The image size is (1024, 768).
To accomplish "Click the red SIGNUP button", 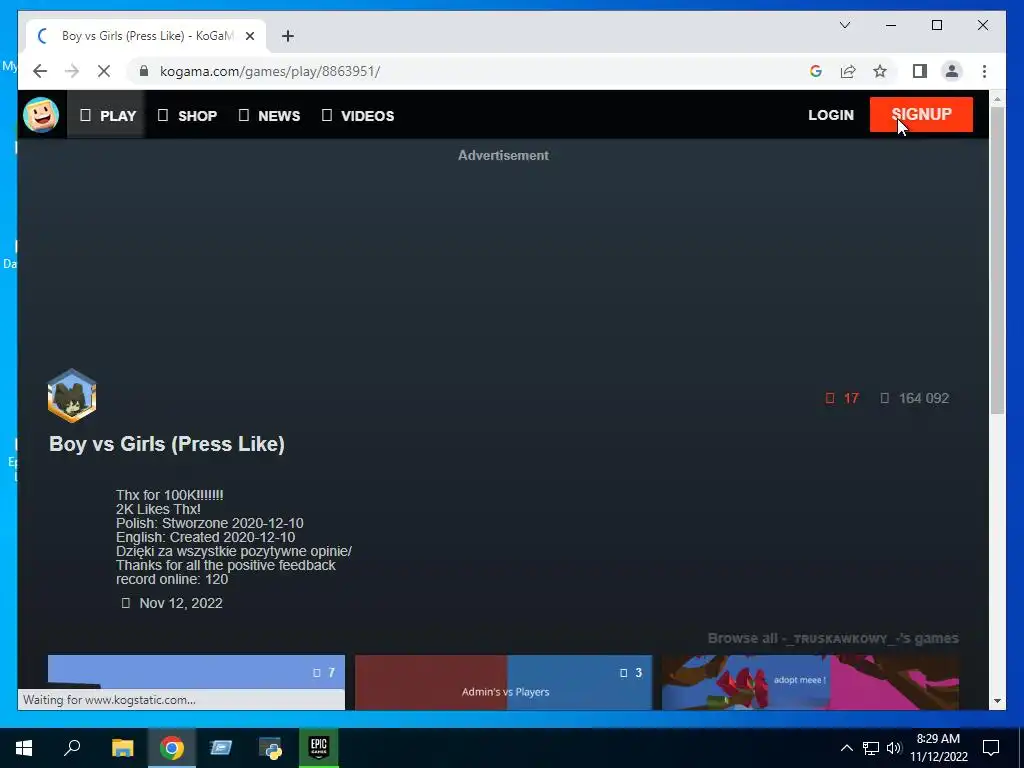I will (921, 114).
